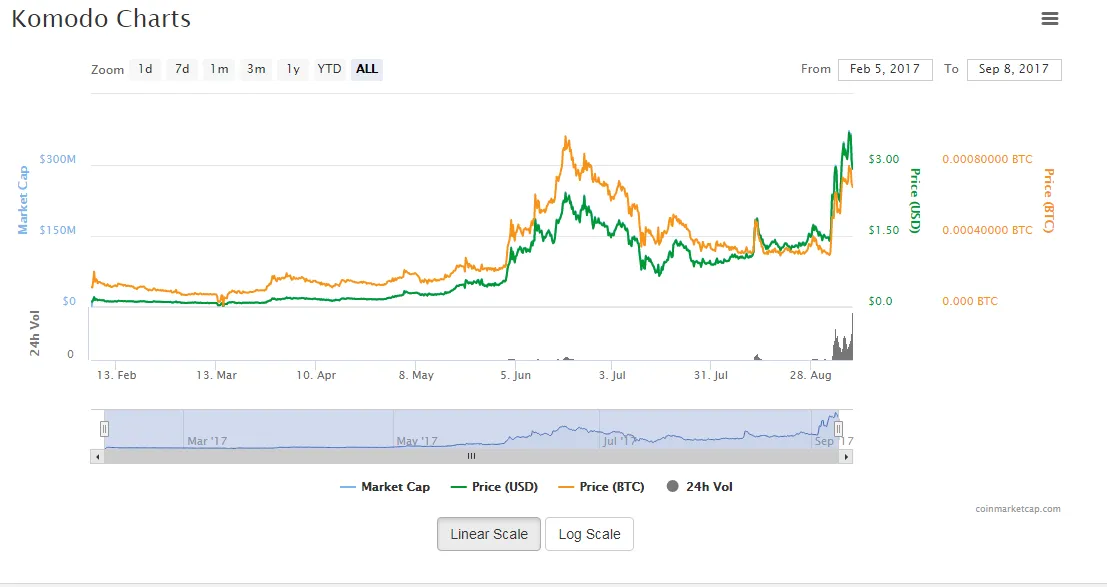The width and height of the screenshot is (1107, 587).
Task: Grab the left navigator range handle
Action: tap(104, 429)
